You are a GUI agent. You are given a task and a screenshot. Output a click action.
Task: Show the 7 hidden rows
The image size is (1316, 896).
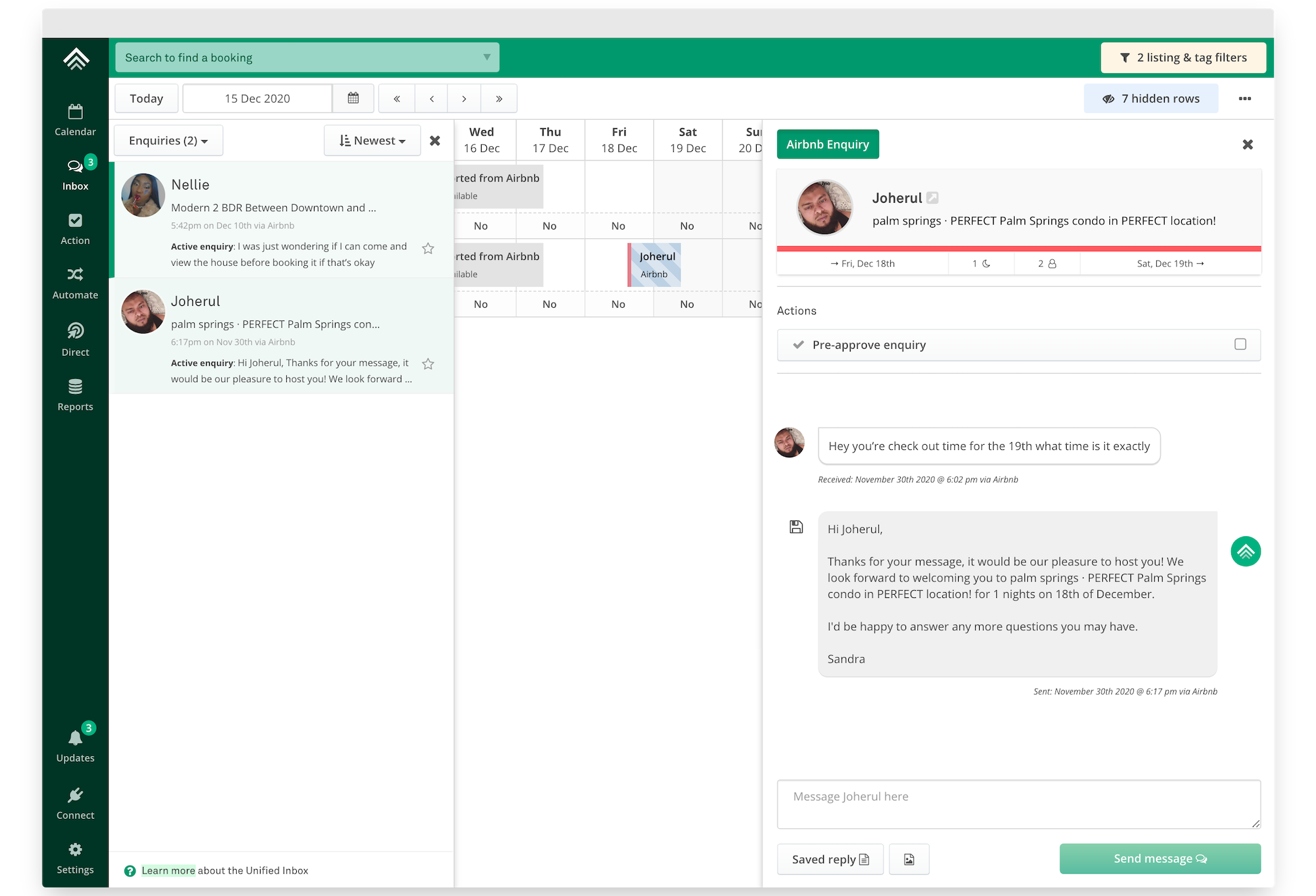point(1151,99)
